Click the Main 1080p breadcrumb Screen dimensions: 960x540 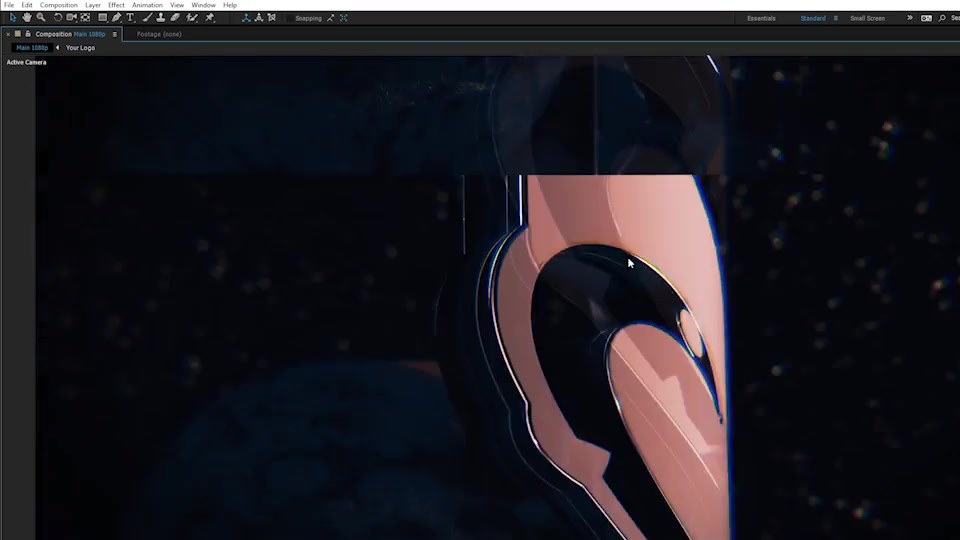(32, 48)
